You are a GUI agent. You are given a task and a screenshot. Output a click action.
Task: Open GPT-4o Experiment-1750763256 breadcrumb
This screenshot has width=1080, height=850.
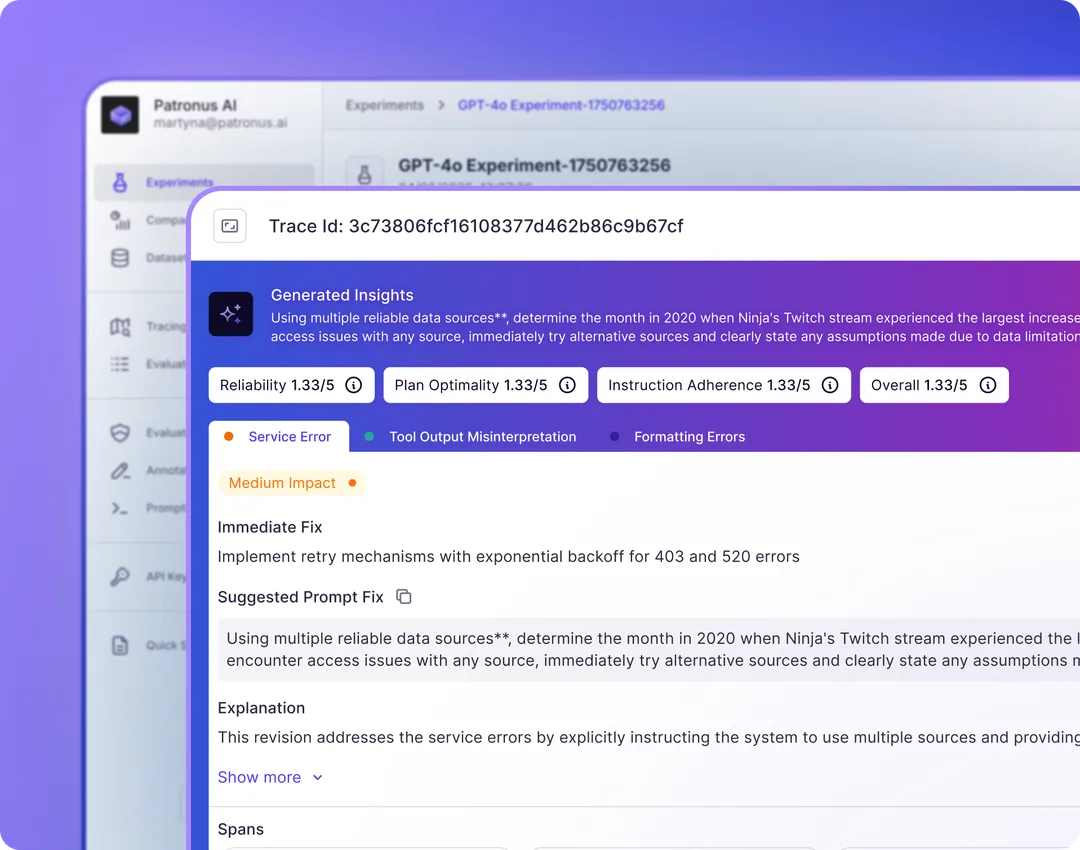coord(561,105)
